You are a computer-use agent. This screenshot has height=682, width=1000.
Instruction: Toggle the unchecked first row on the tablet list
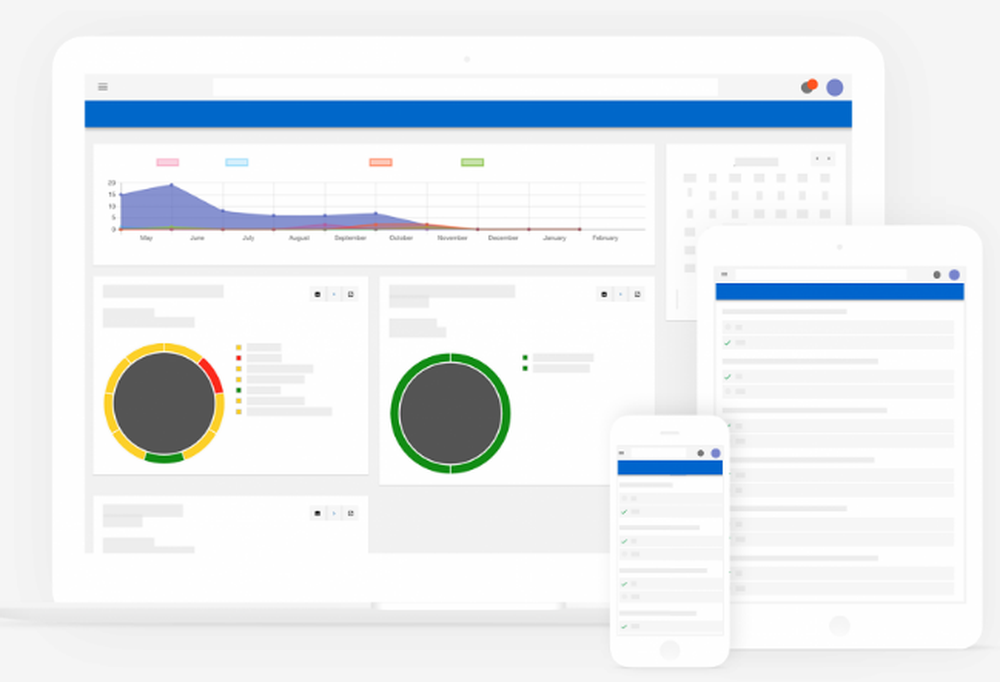pos(838,327)
